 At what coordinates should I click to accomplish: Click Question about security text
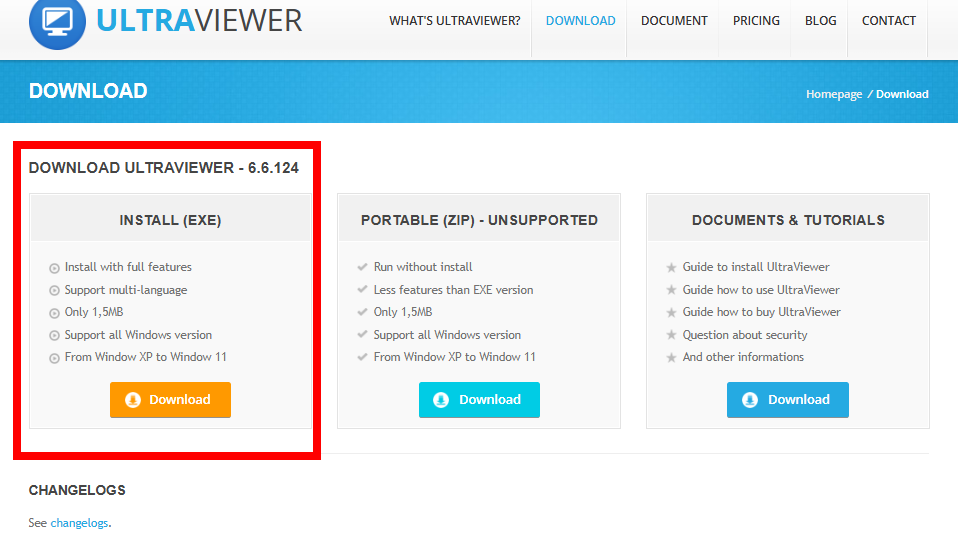click(x=745, y=335)
